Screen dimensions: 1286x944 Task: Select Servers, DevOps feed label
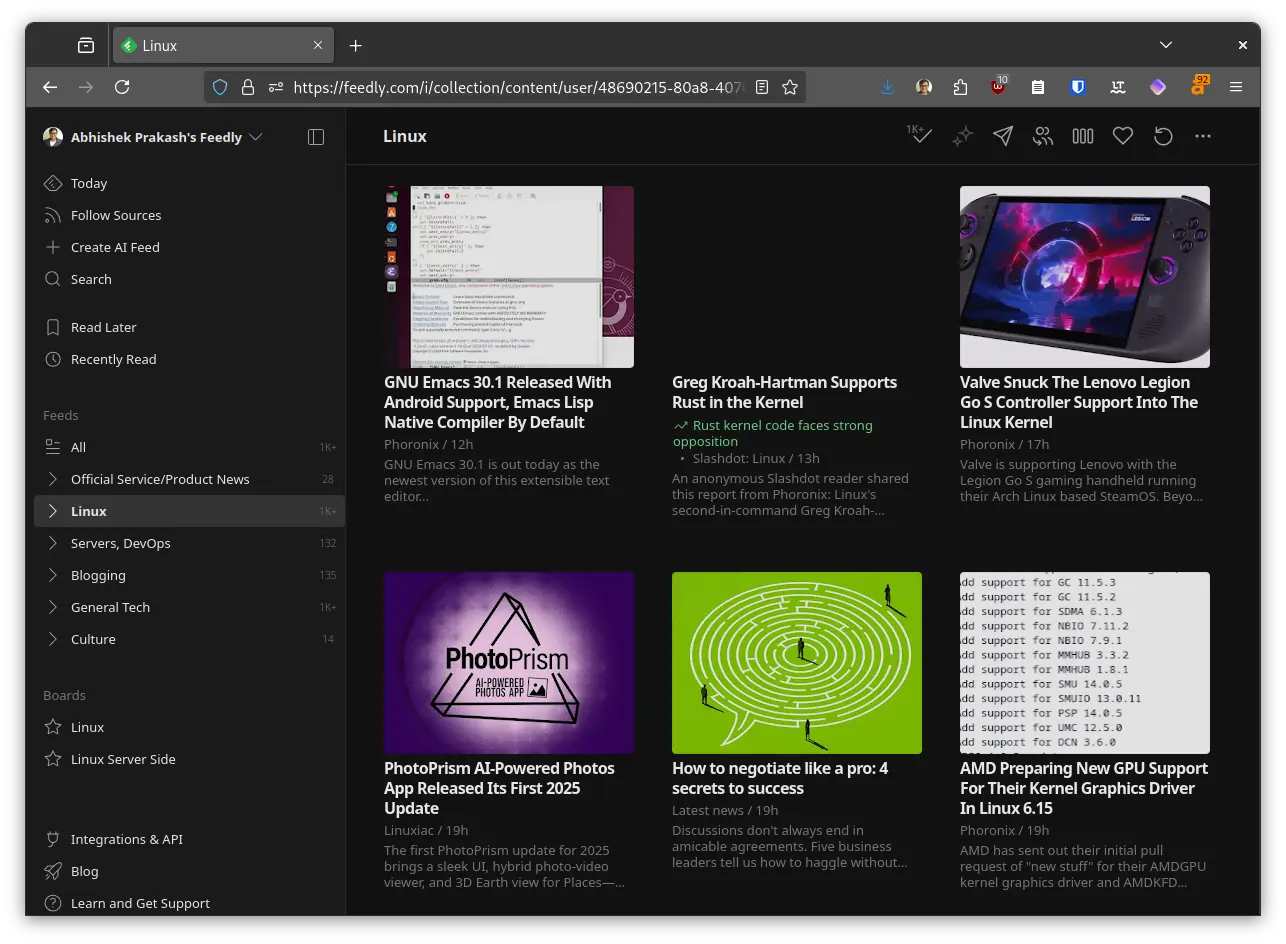(121, 543)
